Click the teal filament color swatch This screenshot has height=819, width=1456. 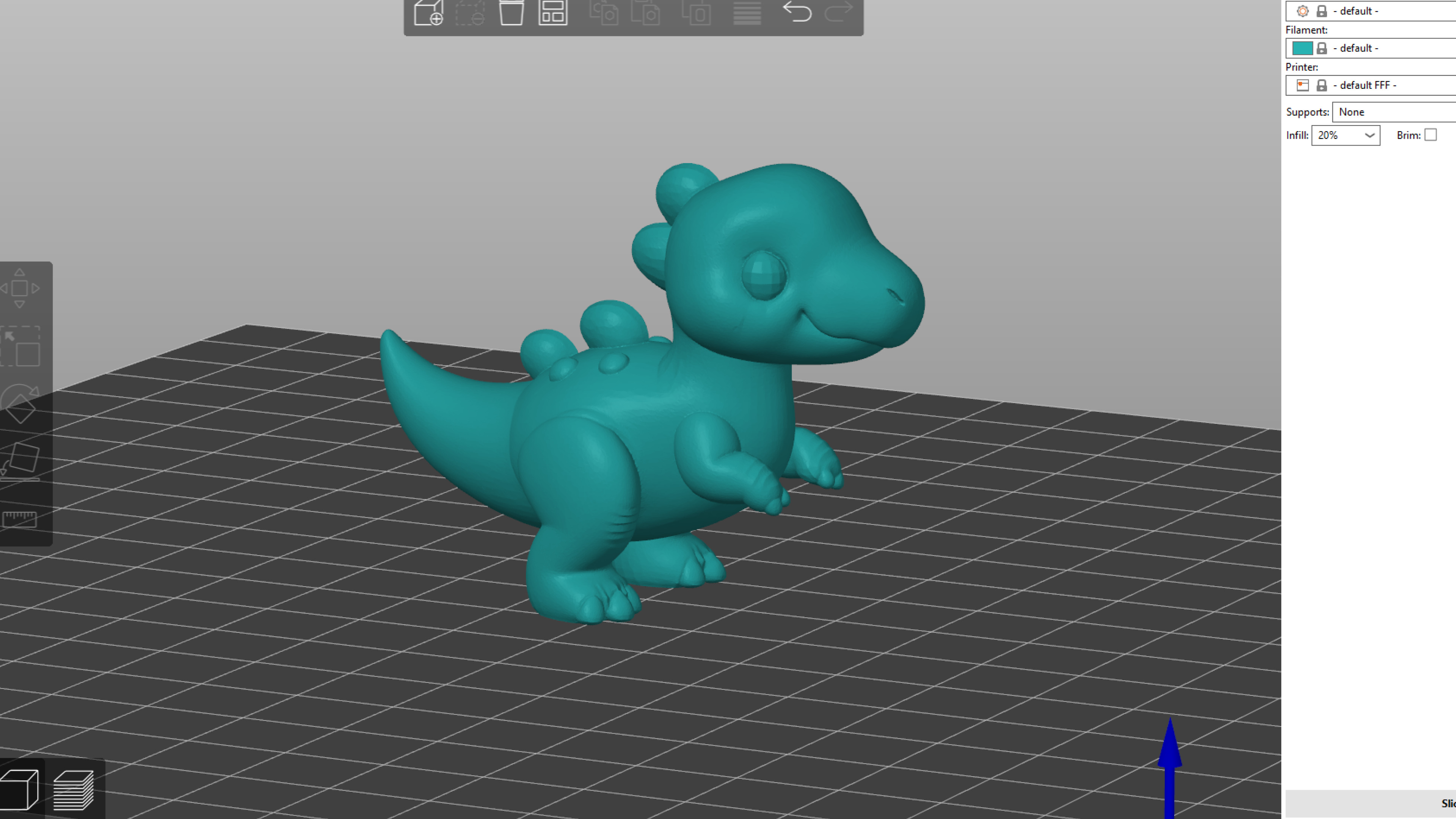1302,48
